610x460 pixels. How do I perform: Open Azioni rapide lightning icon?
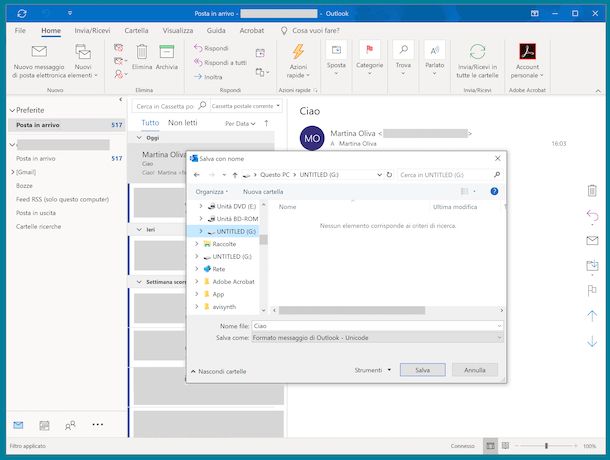tap(298, 51)
